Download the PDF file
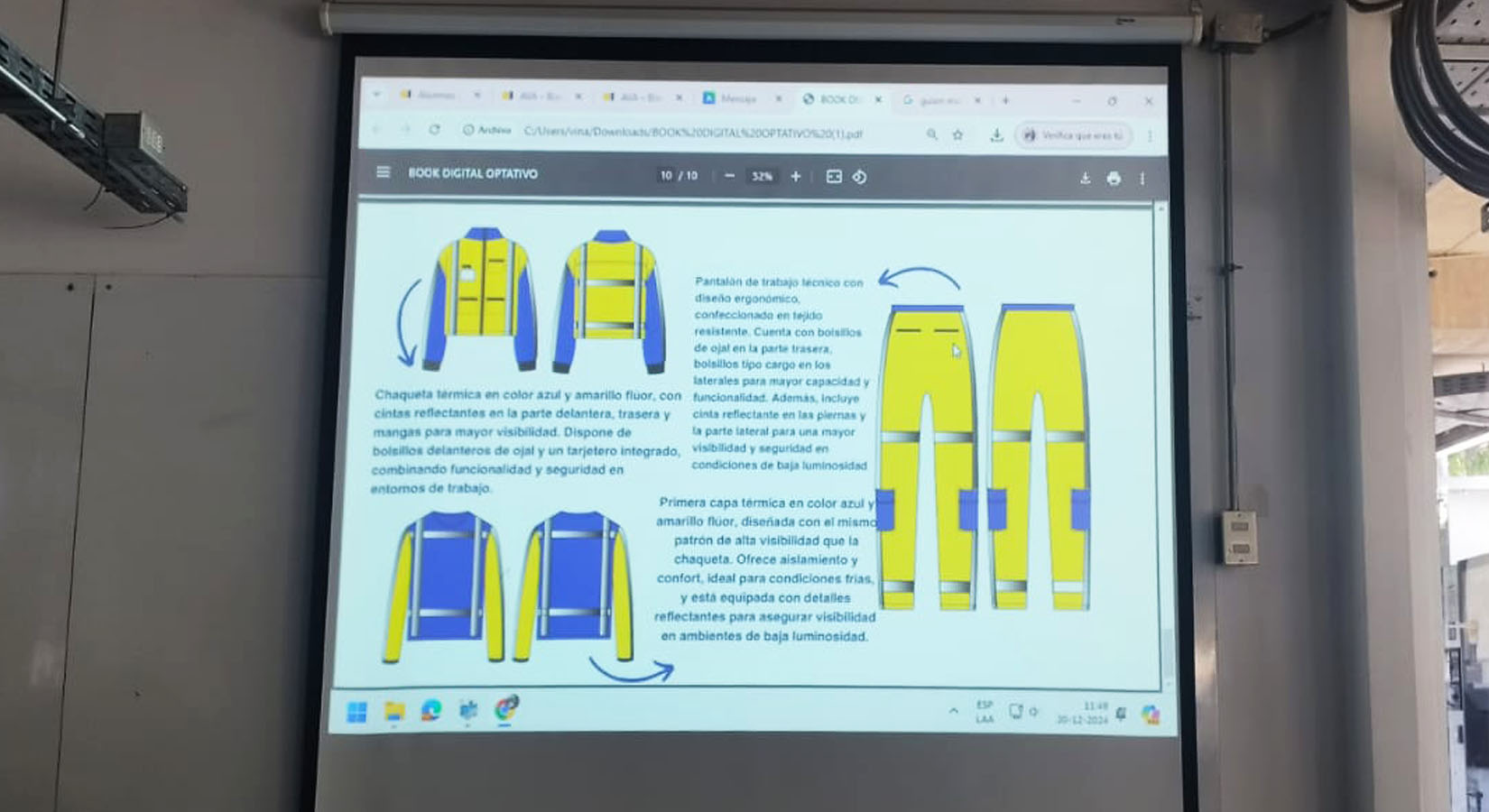 click(1086, 178)
